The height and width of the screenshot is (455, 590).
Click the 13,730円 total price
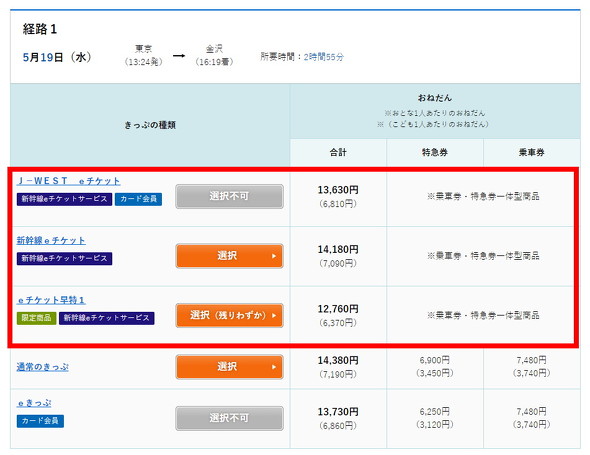point(338,412)
